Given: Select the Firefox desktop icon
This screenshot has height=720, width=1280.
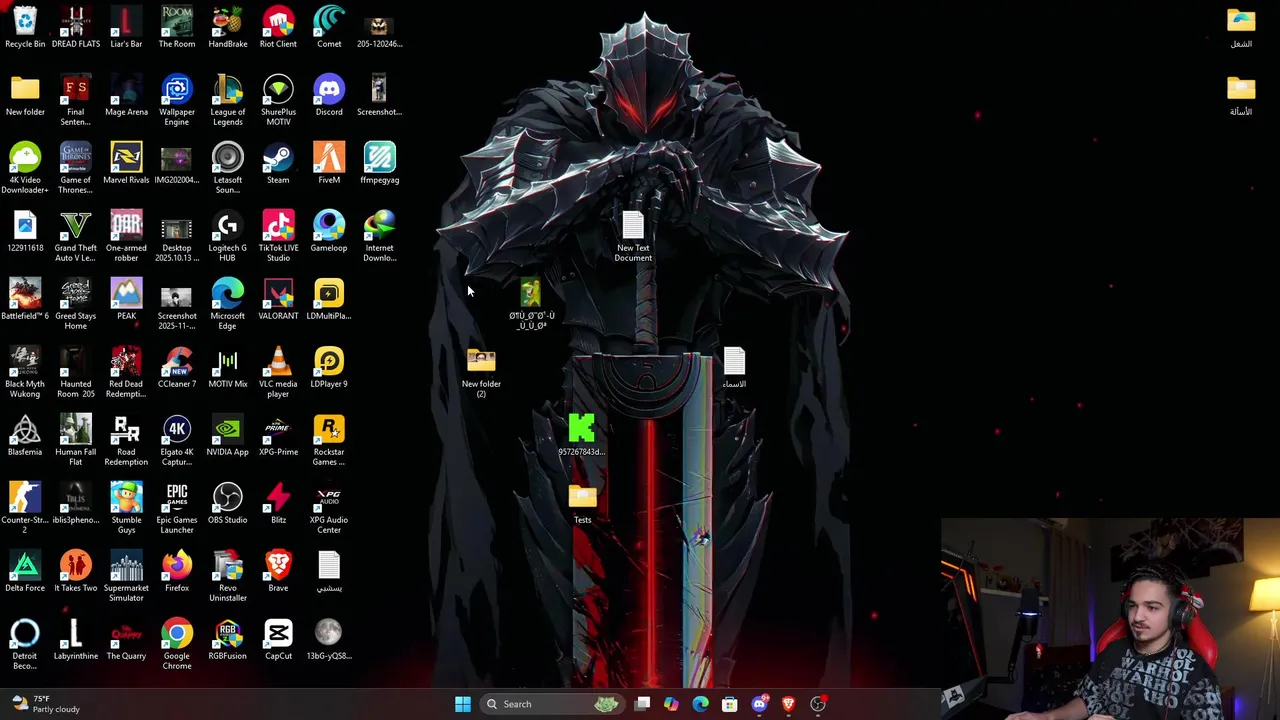Looking at the screenshot, I should click(177, 571).
